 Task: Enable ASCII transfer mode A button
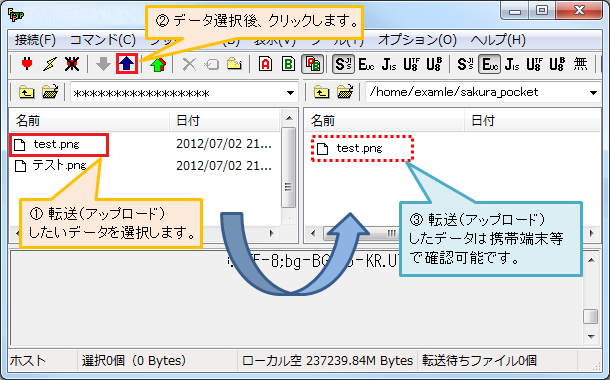point(265,64)
